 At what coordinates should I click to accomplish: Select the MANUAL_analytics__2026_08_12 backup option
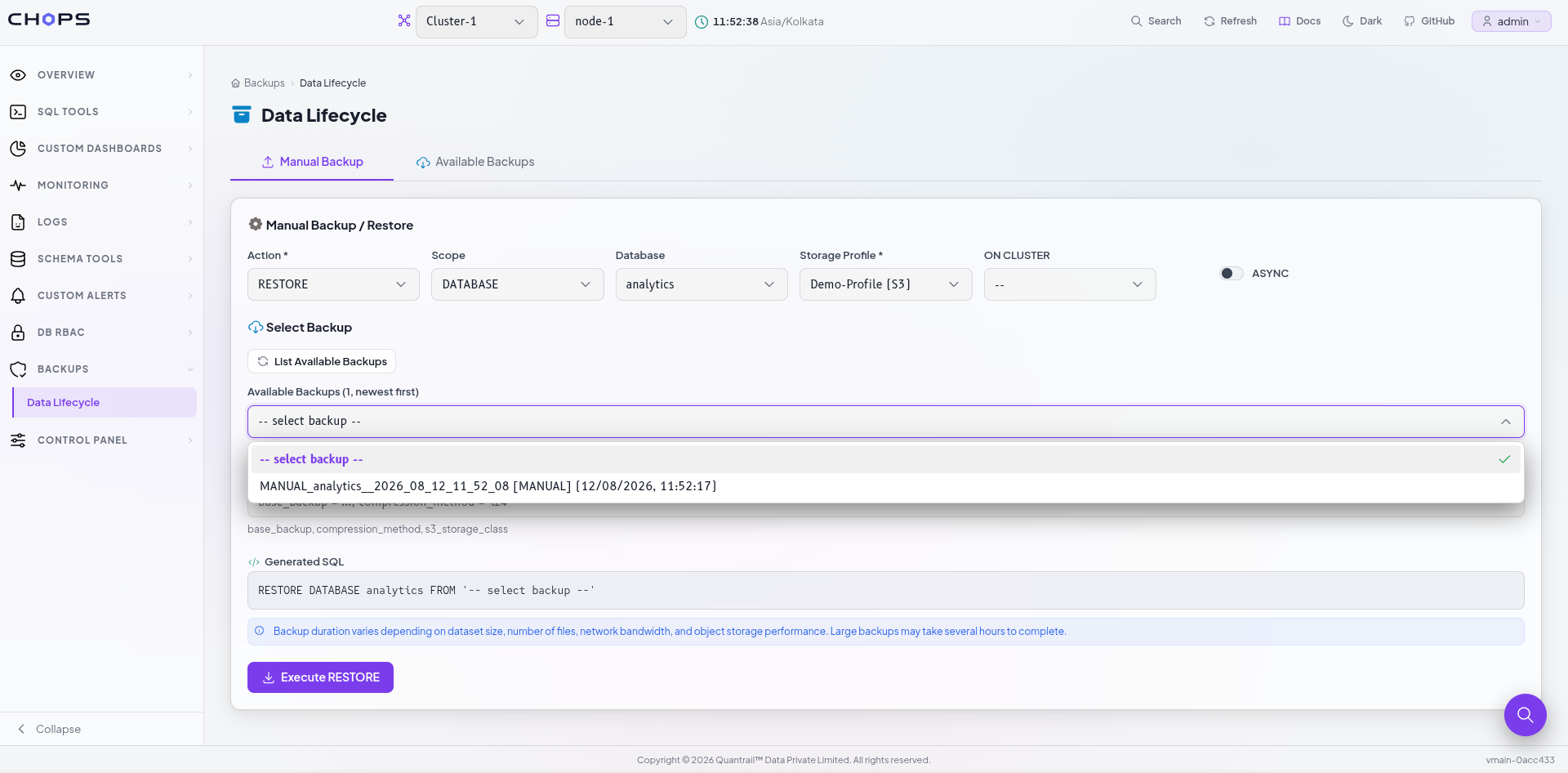pos(886,486)
